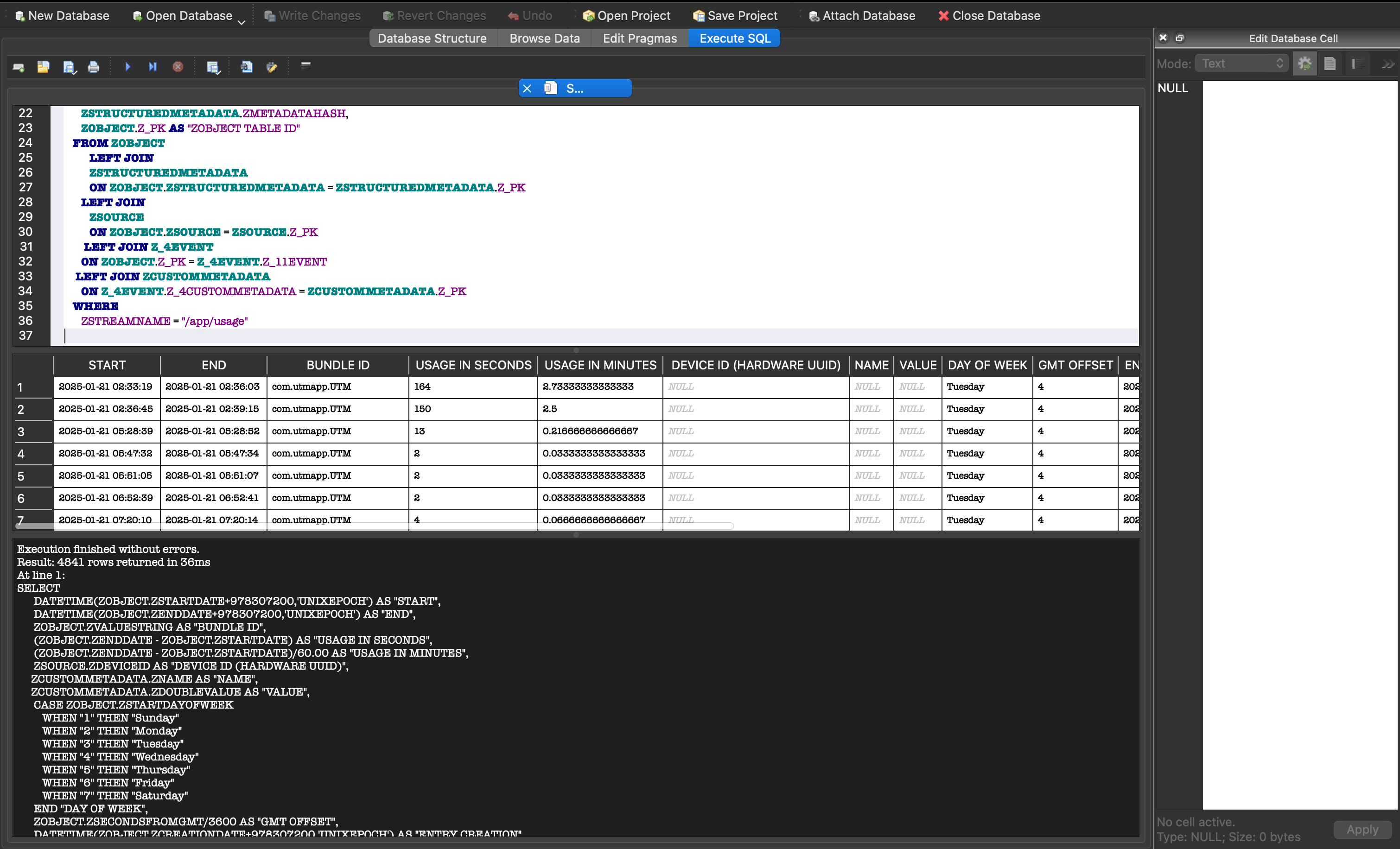Execute all SQL with the play icon

[128, 67]
